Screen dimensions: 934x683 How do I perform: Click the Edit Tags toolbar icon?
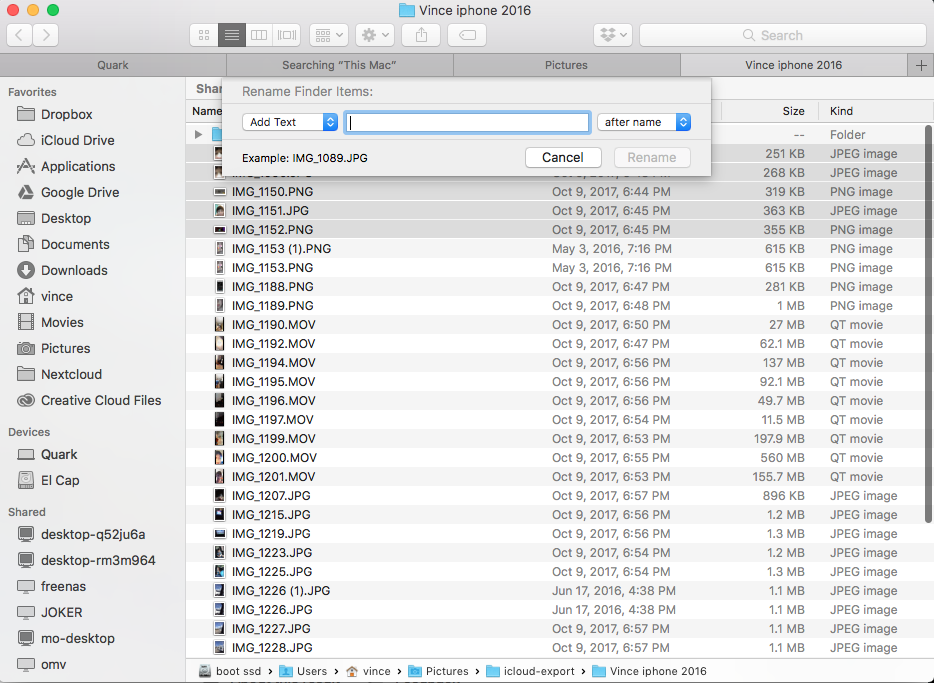pyautogui.click(x=467, y=35)
